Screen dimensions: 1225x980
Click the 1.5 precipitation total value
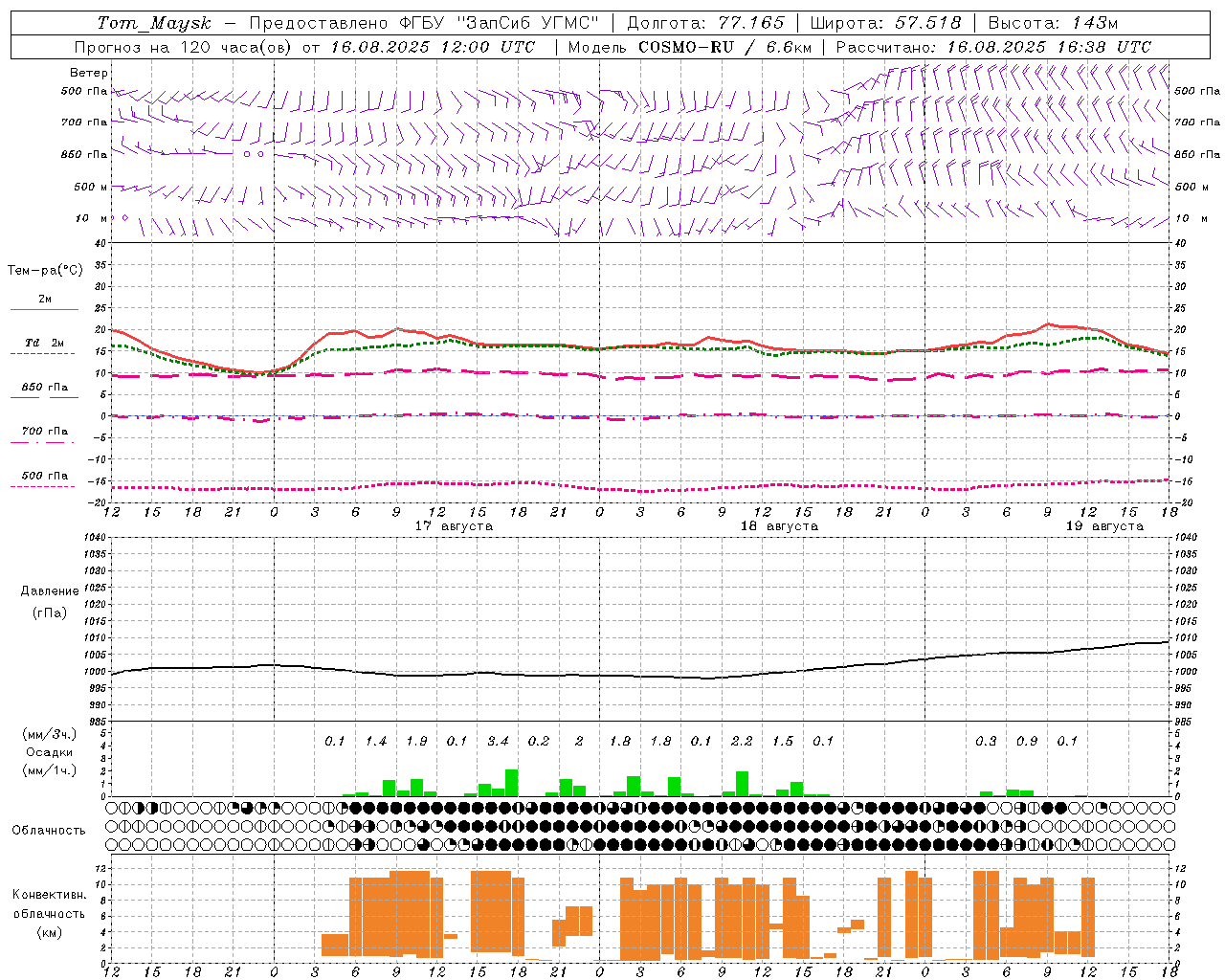point(783,741)
